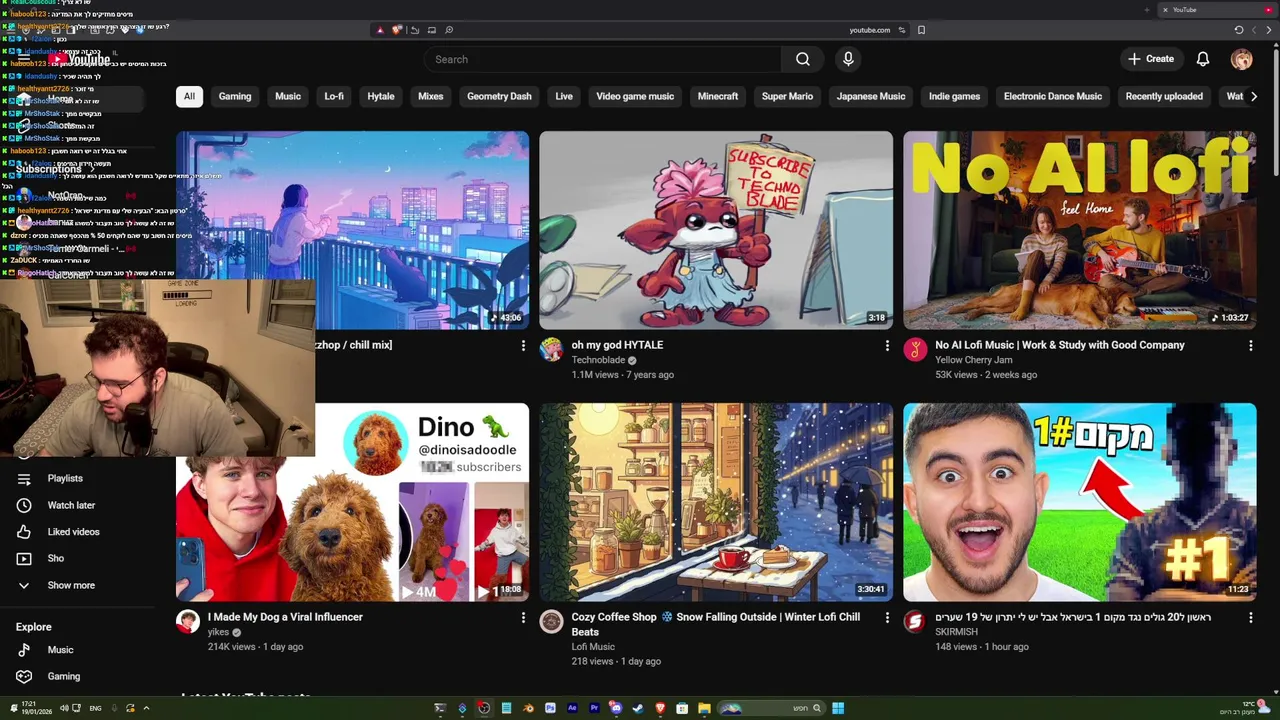Open the Windows Start button
This screenshot has height=720, width=1280.
(x=838, y=708)
